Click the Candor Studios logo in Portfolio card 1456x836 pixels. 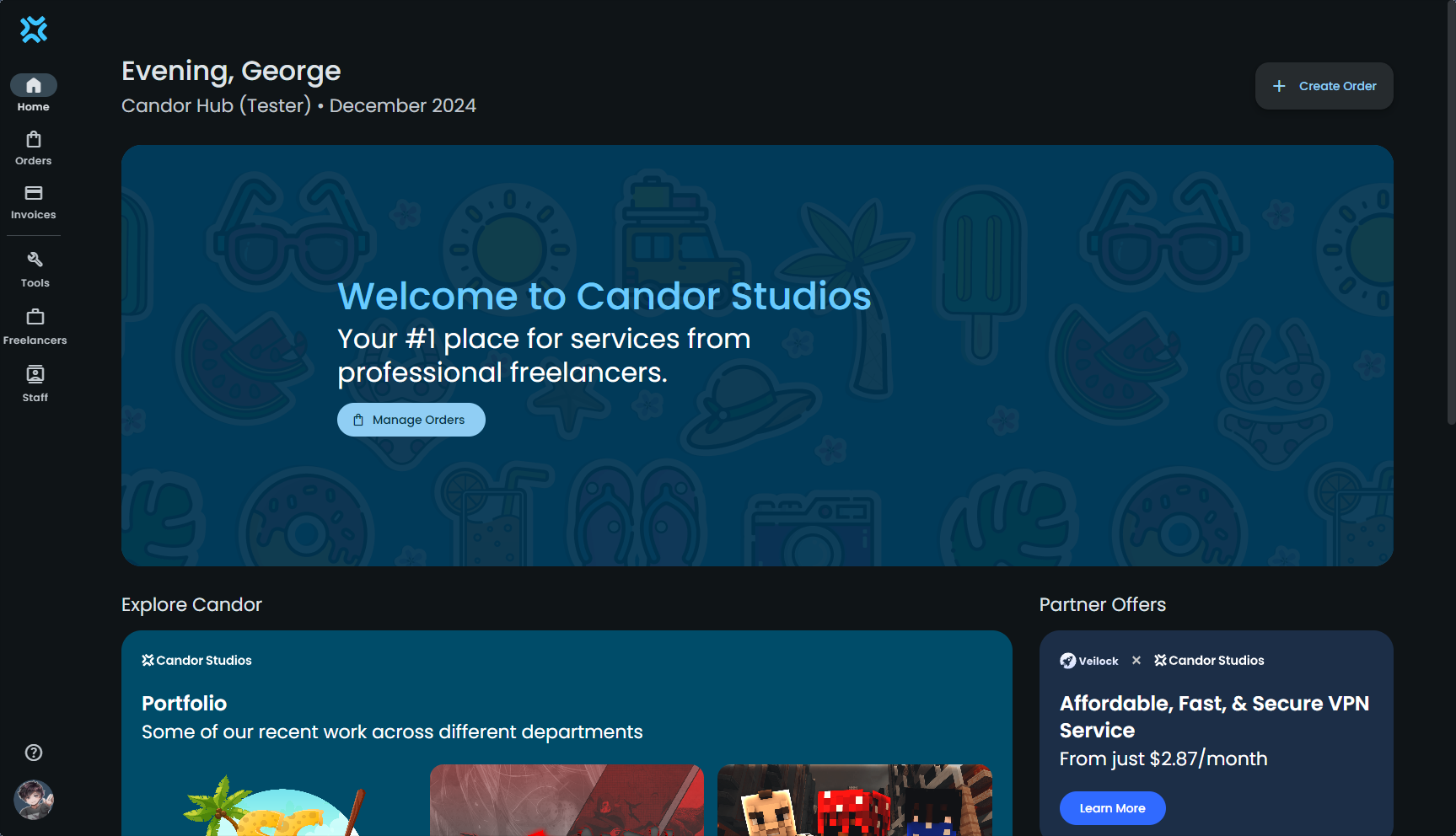pos(196,661)
